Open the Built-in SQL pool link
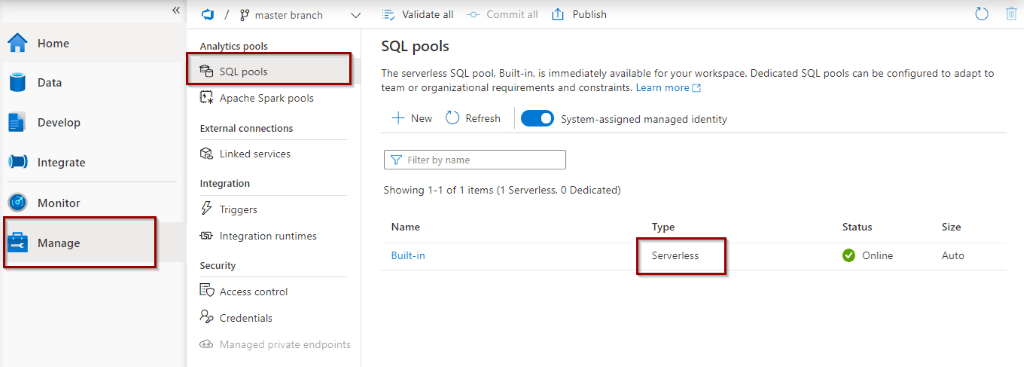 click(x=408, y=255)
